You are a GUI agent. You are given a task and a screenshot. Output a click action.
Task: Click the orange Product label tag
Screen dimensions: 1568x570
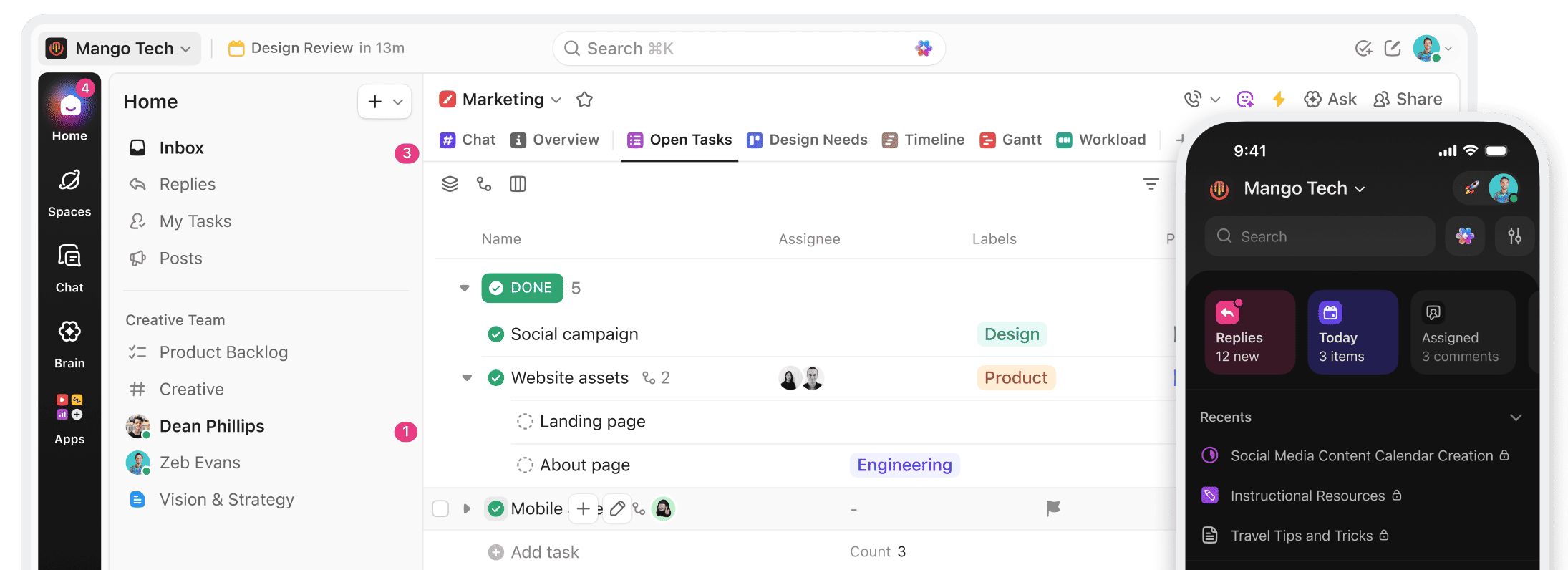(1016, 377)
